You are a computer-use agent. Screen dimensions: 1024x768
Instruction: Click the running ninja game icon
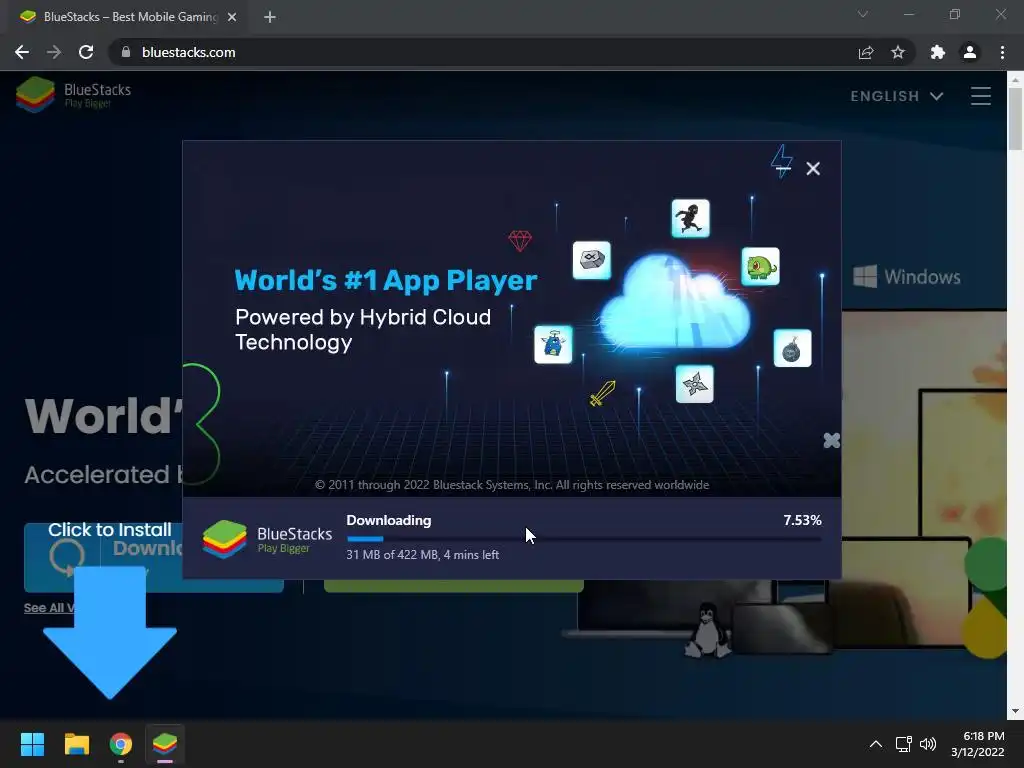click(690, 218)
